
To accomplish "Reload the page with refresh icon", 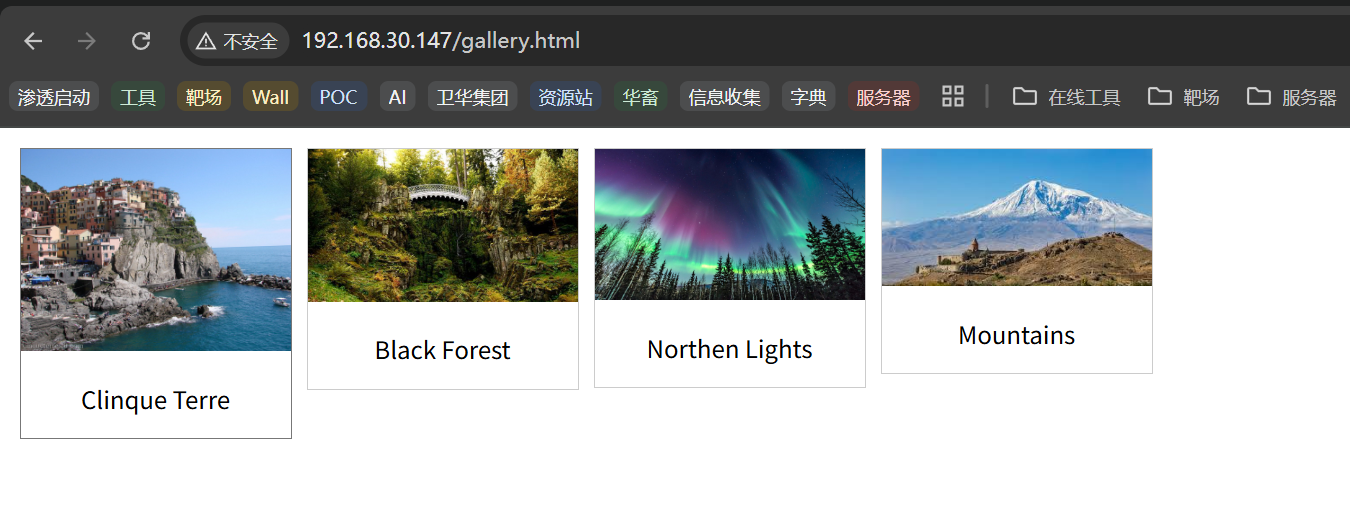I will pyautogui.click(x=141, y=41).
